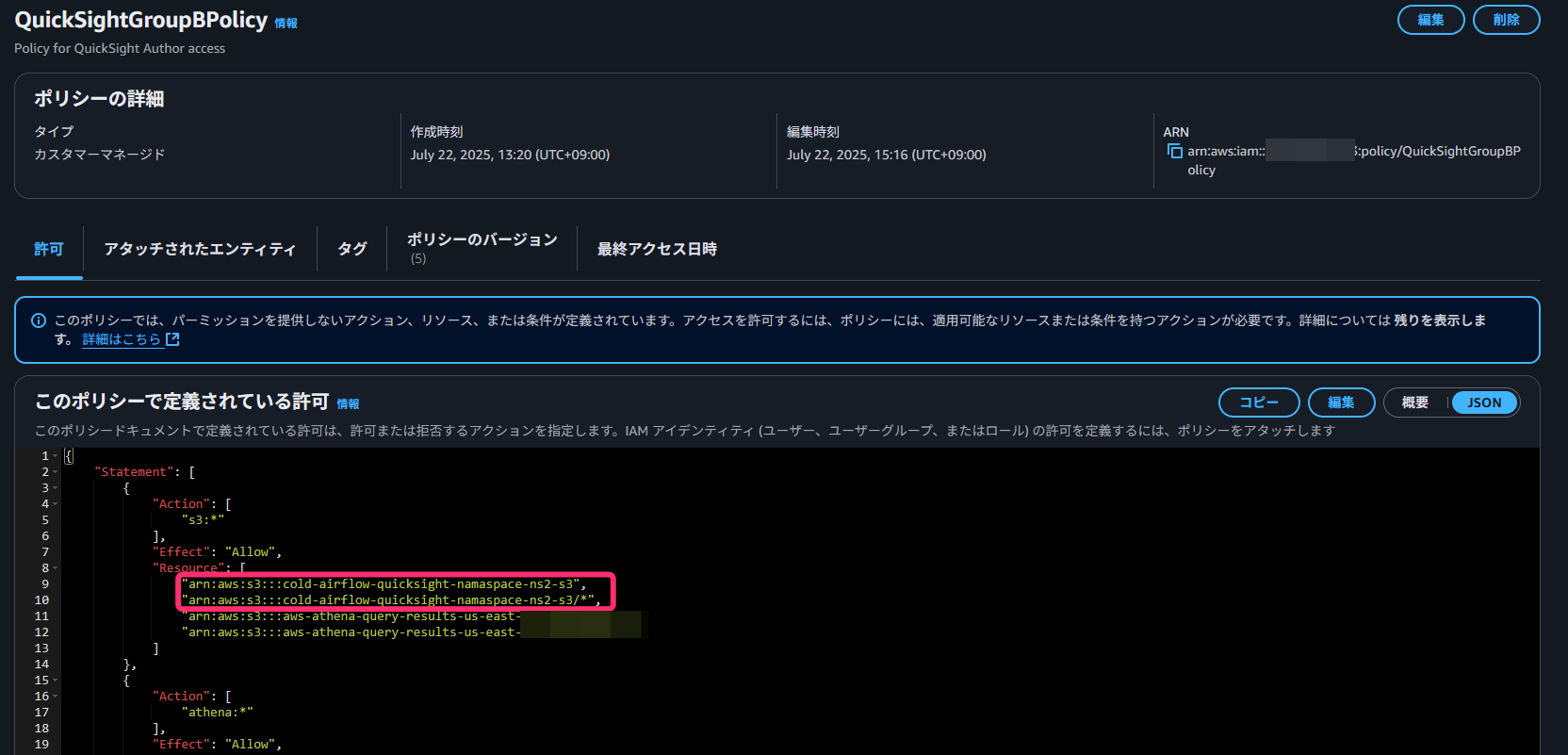Screen dimensions: 1568x755
Task: Switch the policy view to 概要
Action: pyautogui.click(x=1414, y=402)
